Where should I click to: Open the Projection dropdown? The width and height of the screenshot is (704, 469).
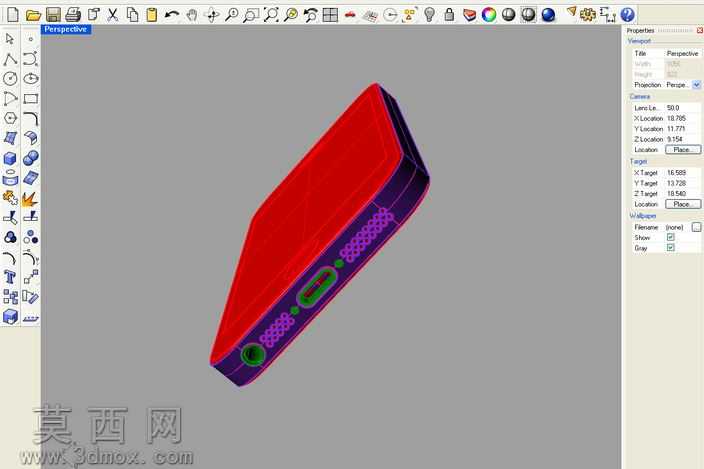tap(696, 85)
